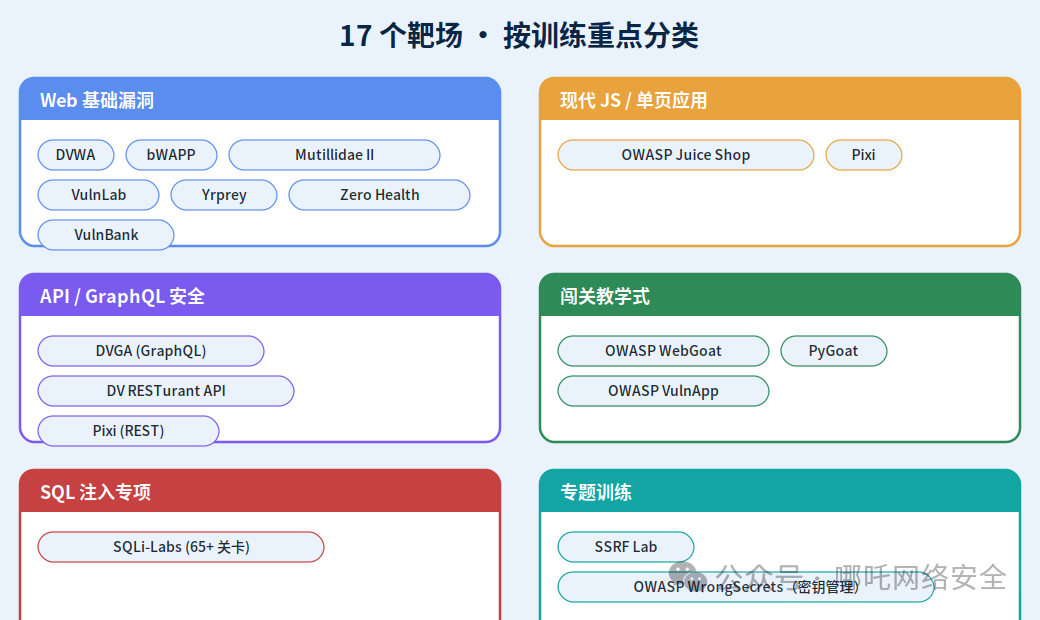Click the OWASP WrongSecrets pill
Viewport: 1040px width, 620px height.
point(746,587)
